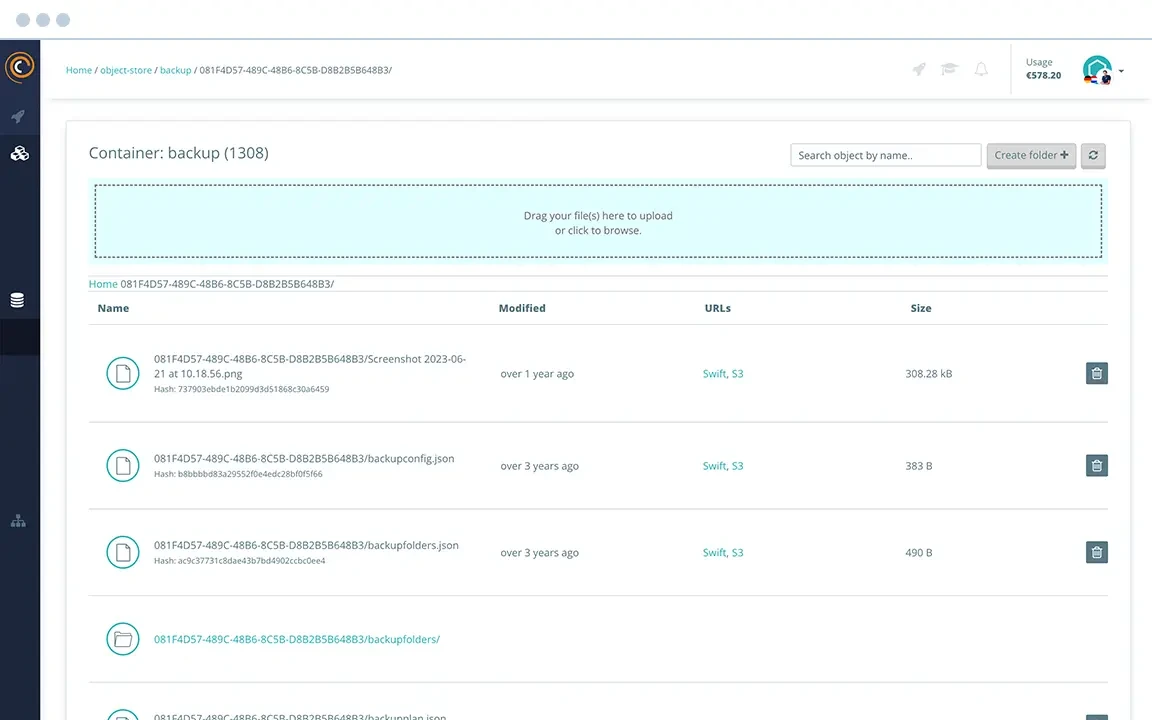This screenshot has width=1152, height=720.
Task: Click the Size column header
Action: click(x=921, y=309)
